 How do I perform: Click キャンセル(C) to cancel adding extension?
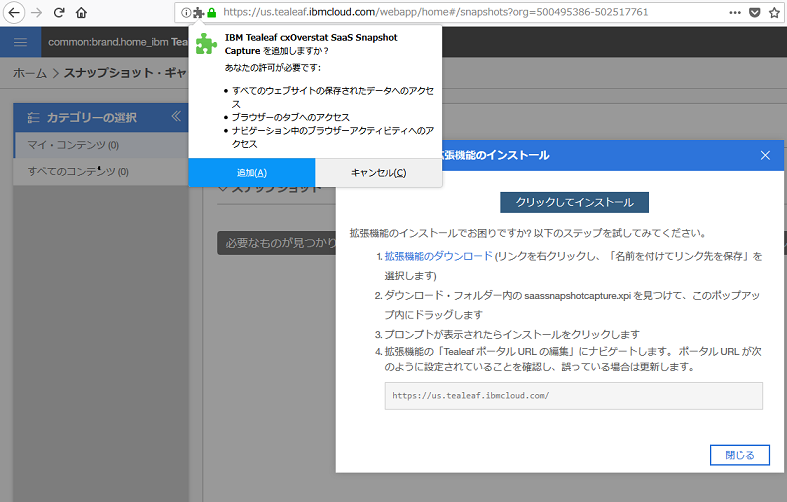point(378,173)
